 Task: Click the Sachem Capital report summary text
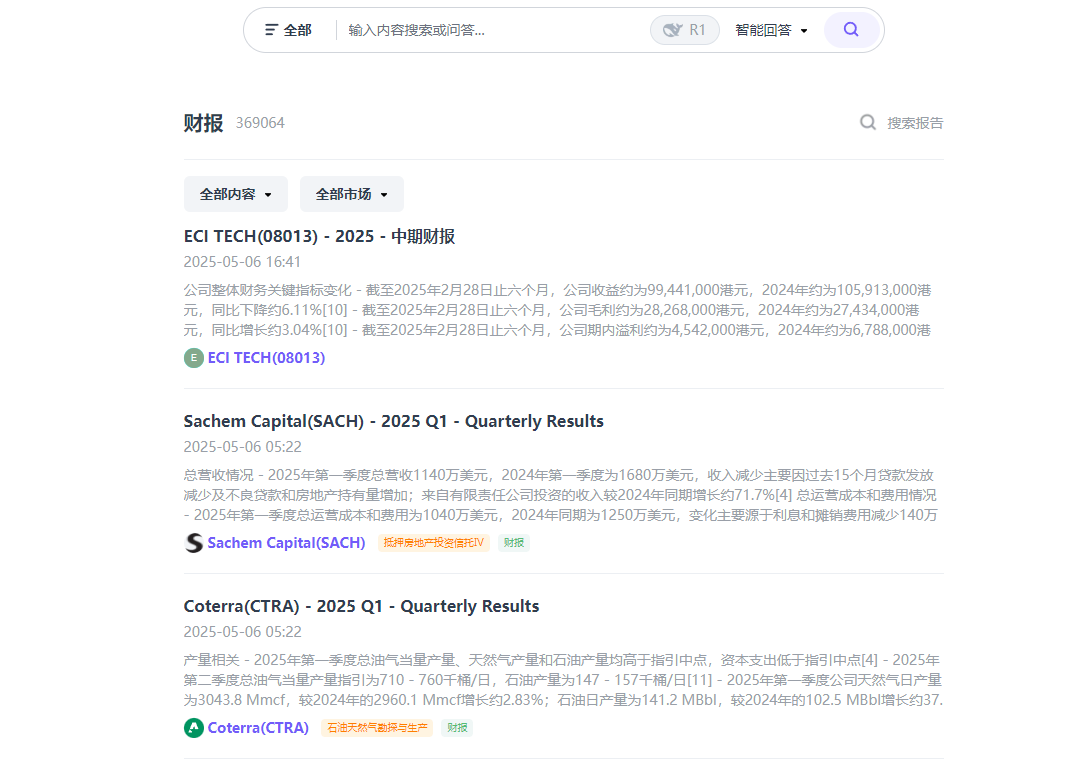point(561,495)
